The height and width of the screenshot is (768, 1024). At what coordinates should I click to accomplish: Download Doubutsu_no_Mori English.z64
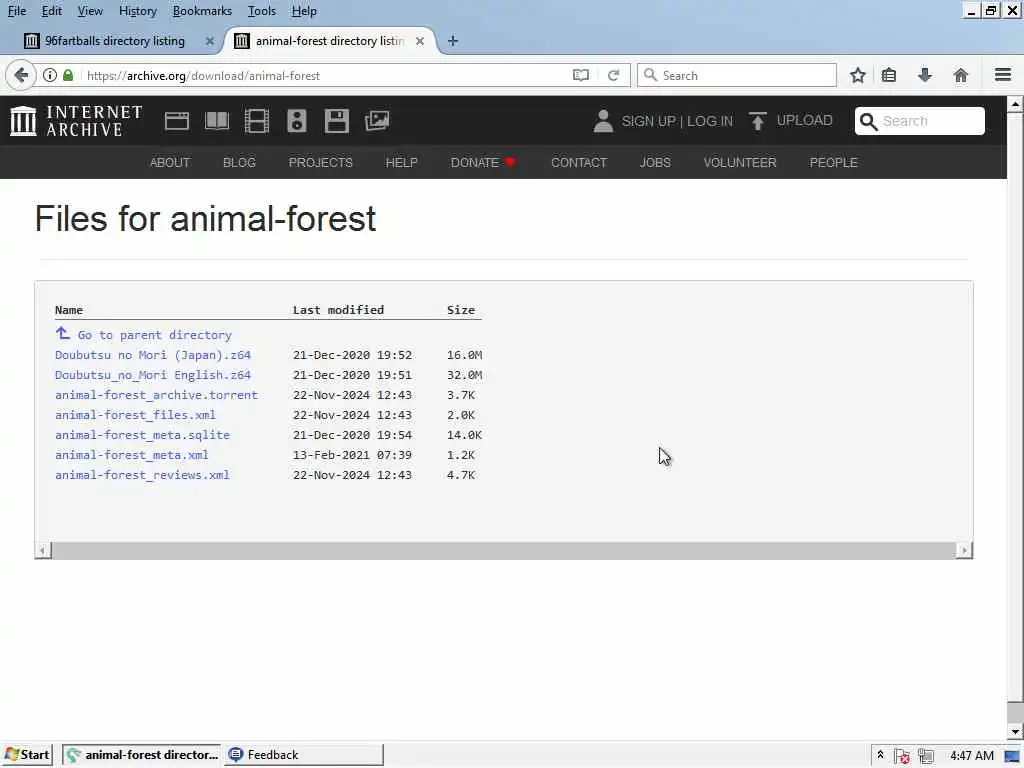[153, 375]
